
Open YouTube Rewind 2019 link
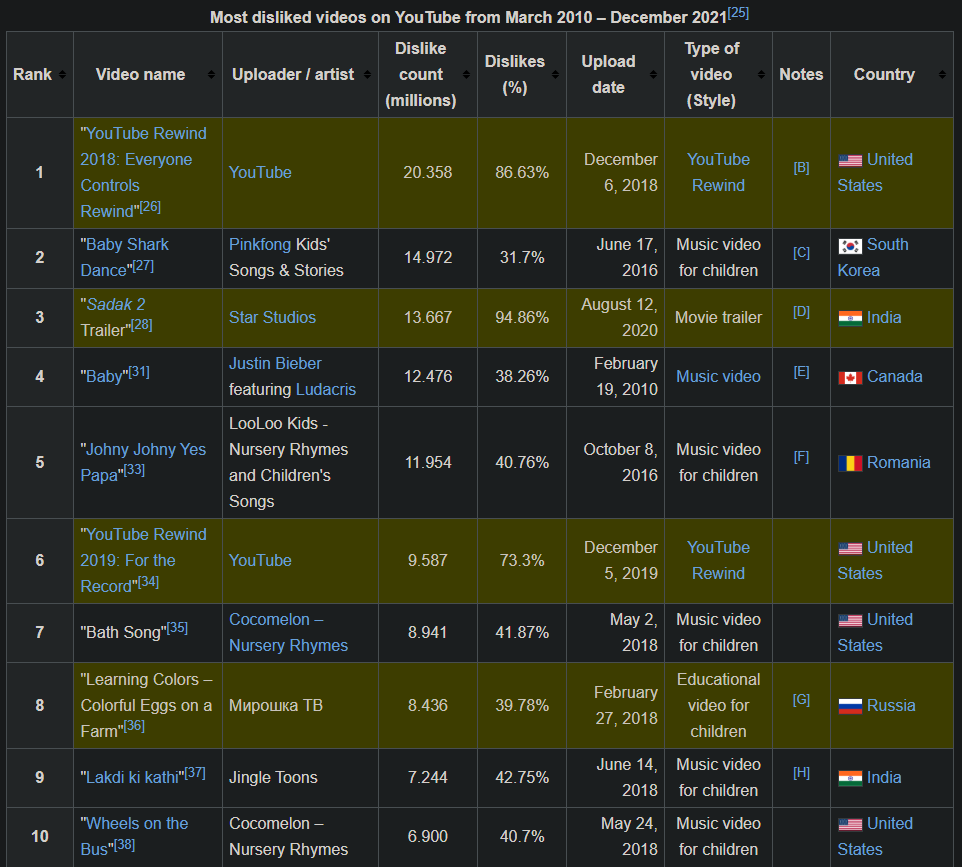[x=144, y=560]
